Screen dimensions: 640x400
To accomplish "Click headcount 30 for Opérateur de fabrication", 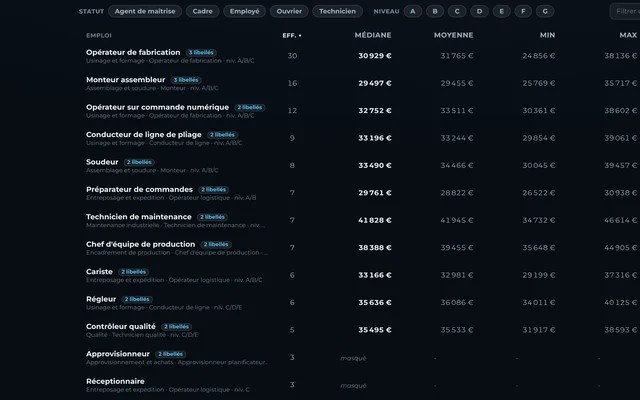I will [x=292, y=56].
